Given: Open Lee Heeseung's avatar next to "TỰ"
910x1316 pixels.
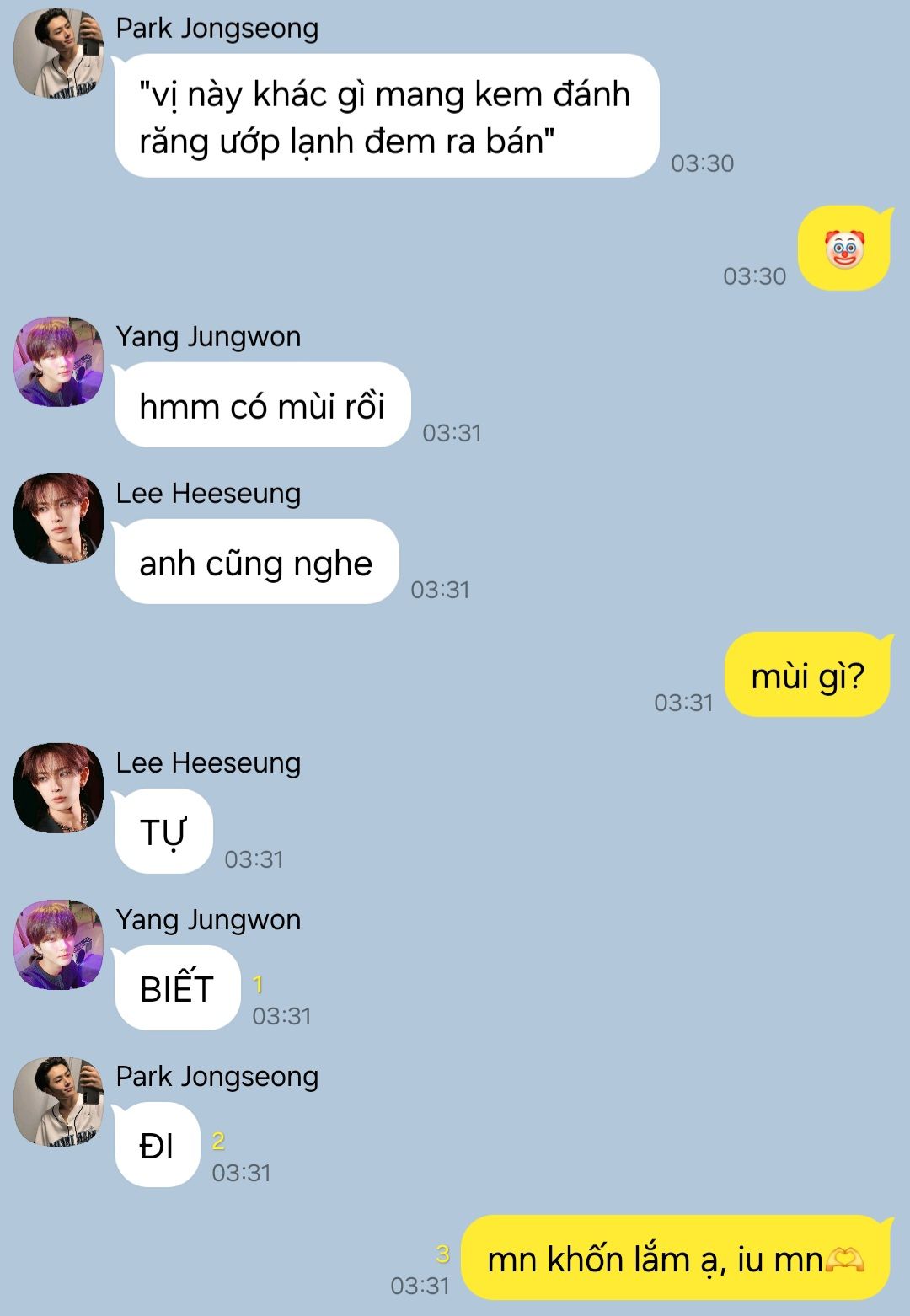Looking at the screenshot, I should click(58, 788).
